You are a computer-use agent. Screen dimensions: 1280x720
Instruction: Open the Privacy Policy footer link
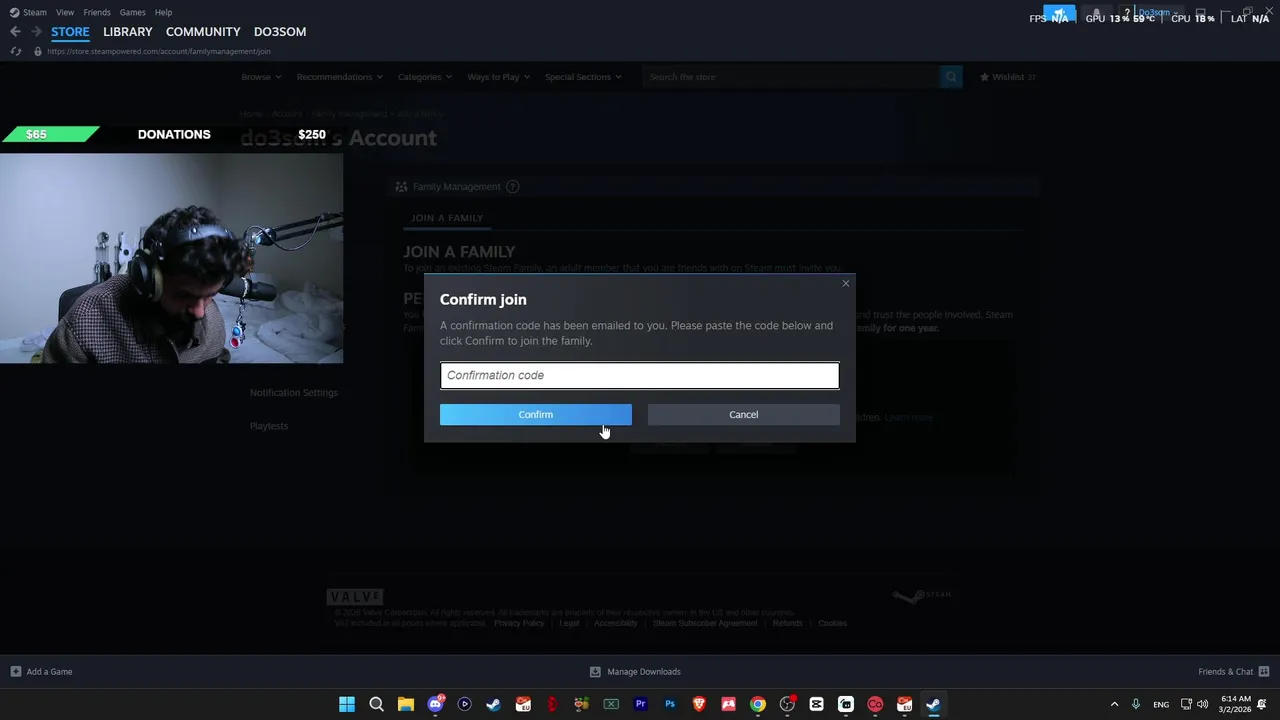[519, 623]
